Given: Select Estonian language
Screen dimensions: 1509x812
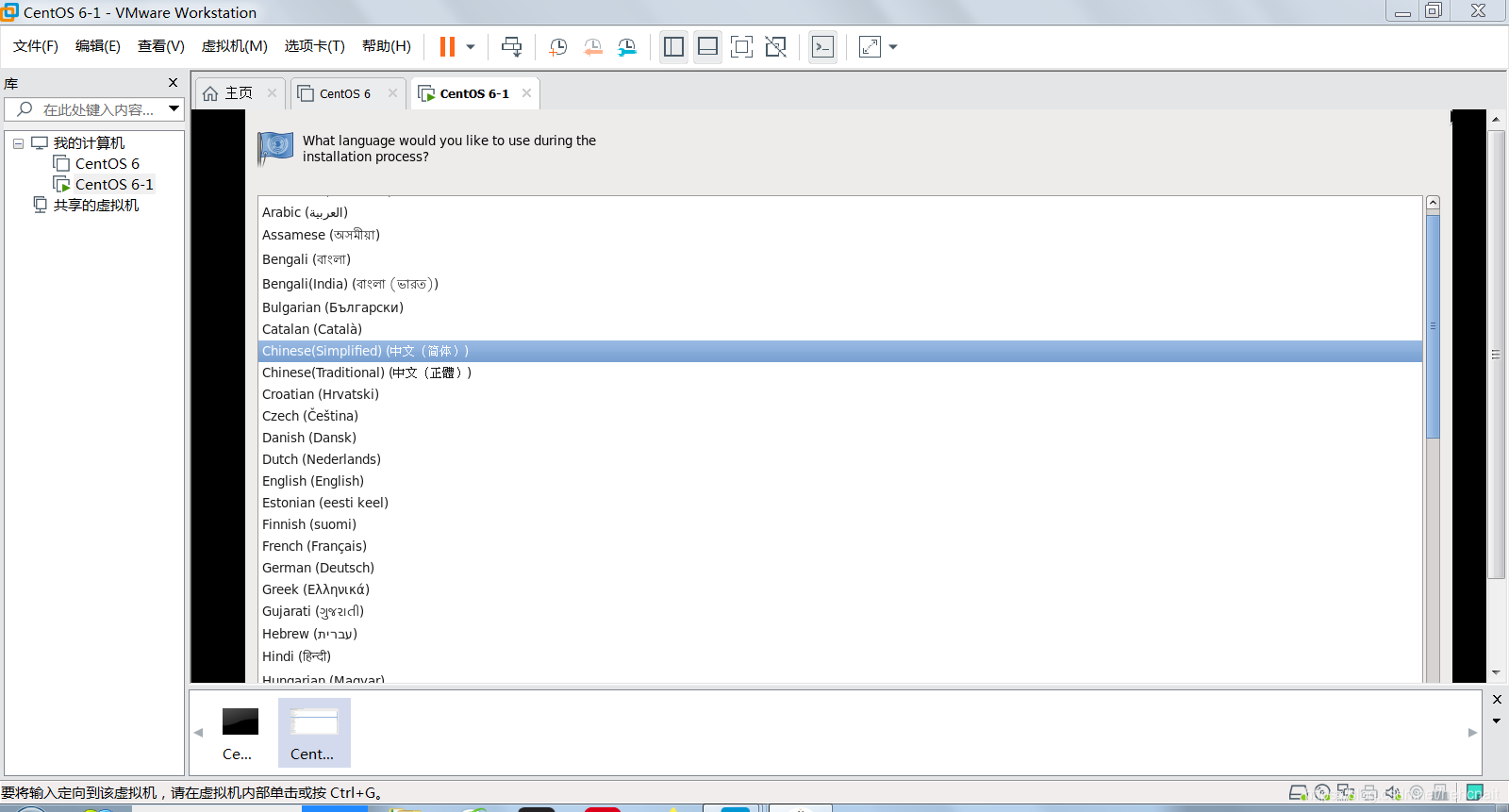Looking at the screenshot, I should [839, 503].
